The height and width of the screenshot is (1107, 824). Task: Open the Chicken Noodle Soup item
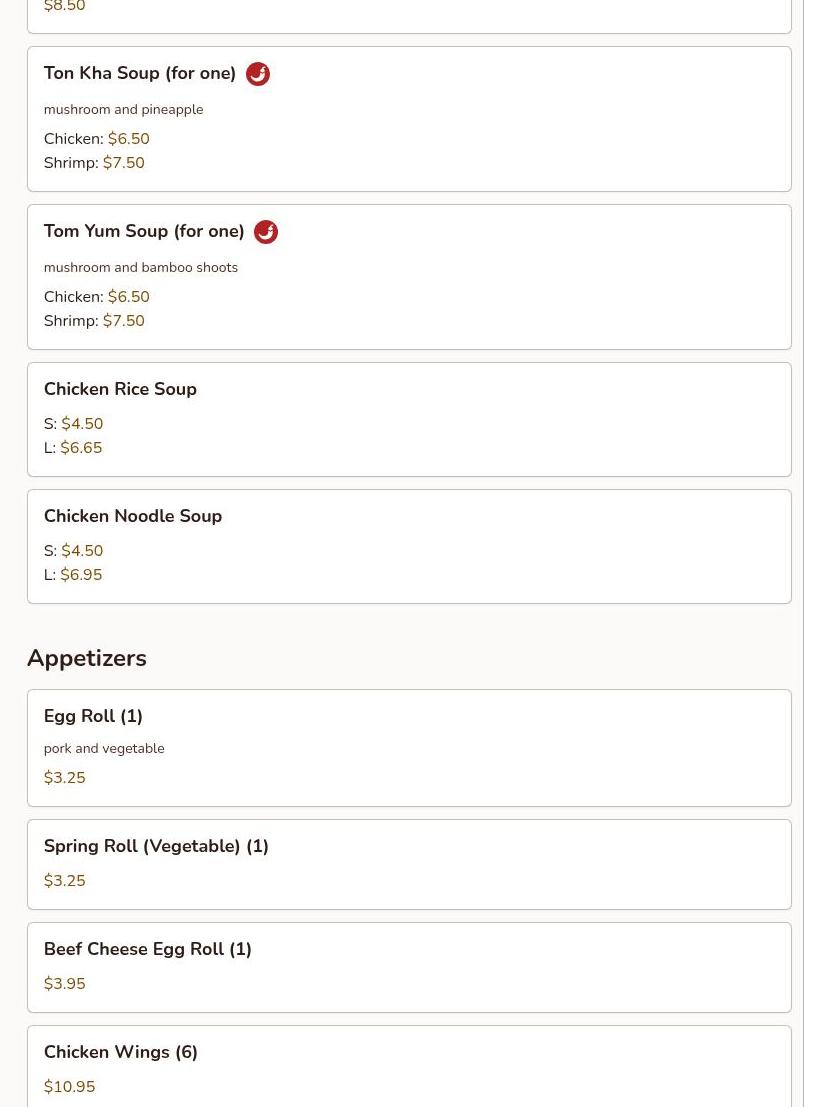coord(133,517)
